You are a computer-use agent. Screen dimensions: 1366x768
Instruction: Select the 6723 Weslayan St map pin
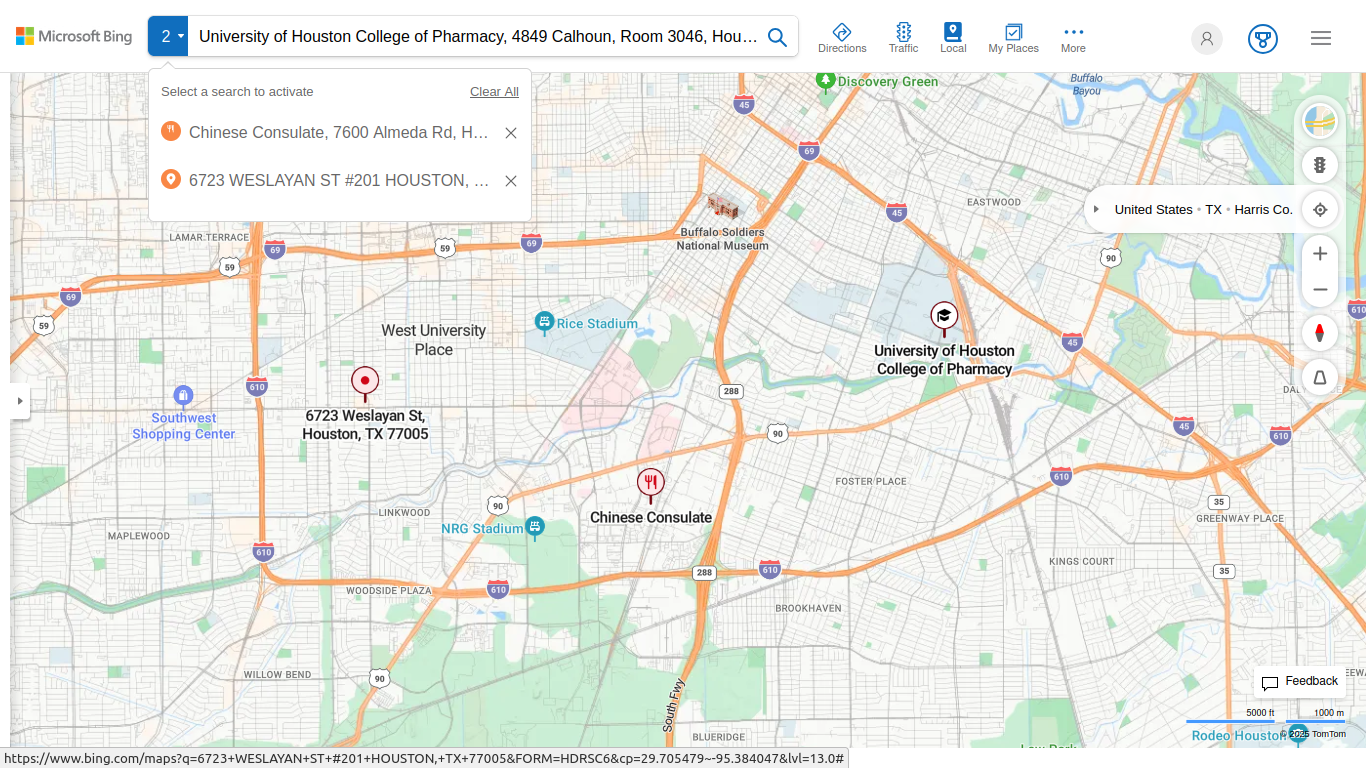365,382
